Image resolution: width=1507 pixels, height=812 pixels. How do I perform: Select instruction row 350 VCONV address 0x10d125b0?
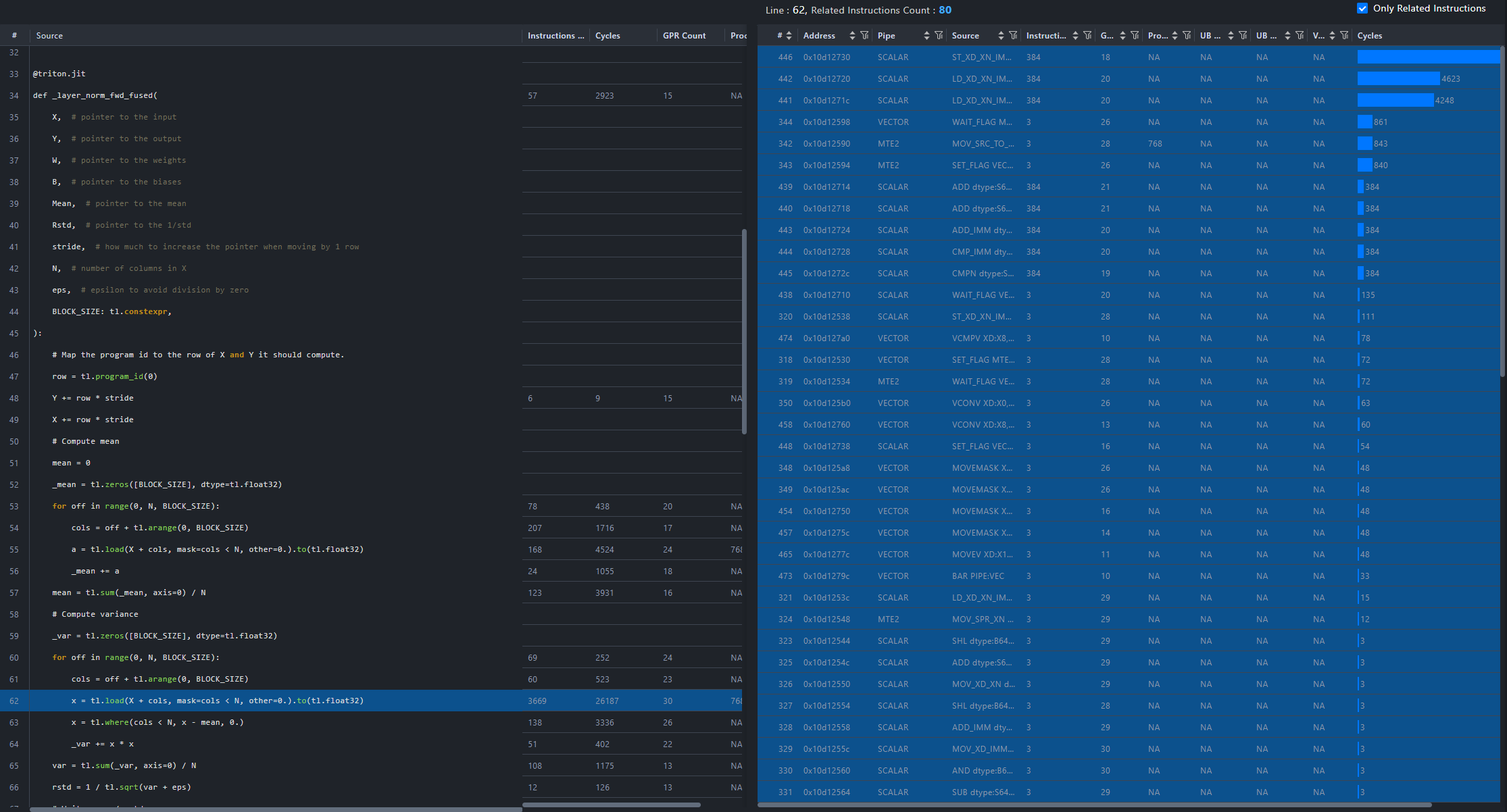(1129, 403)
